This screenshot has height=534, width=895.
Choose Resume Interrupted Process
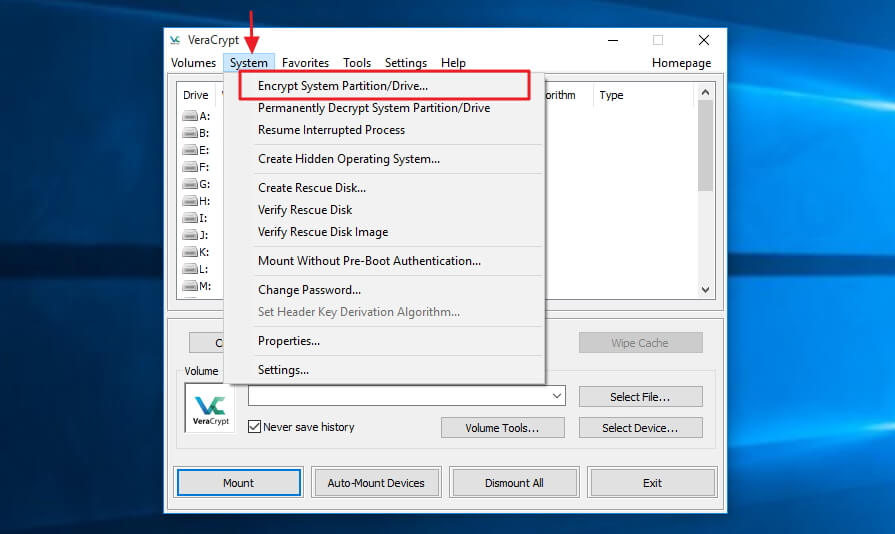[x=385, y=130]
